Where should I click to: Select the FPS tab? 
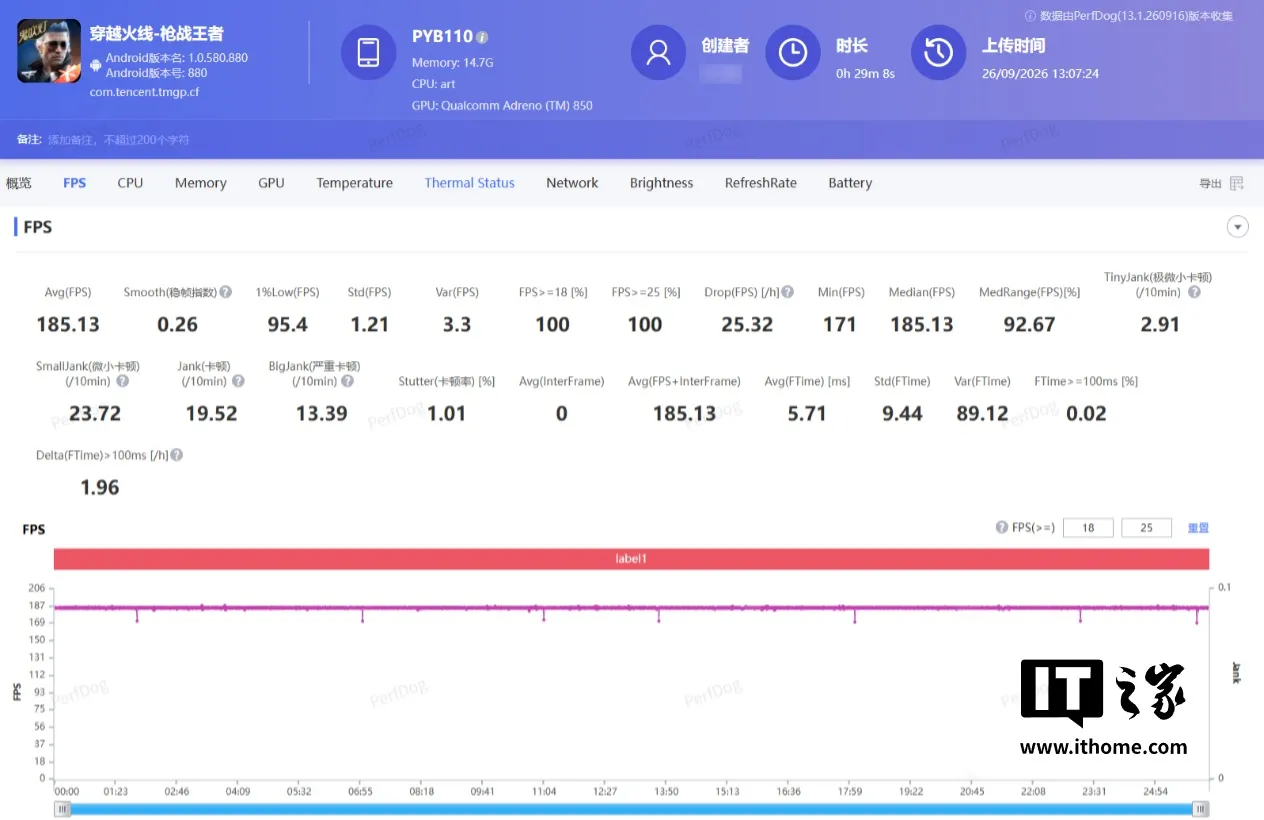coord(74,183)
